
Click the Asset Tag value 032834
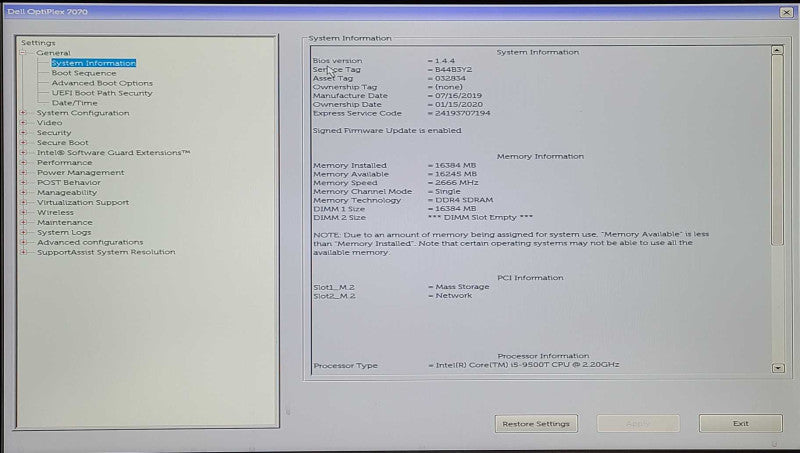[x=450, y=78]
